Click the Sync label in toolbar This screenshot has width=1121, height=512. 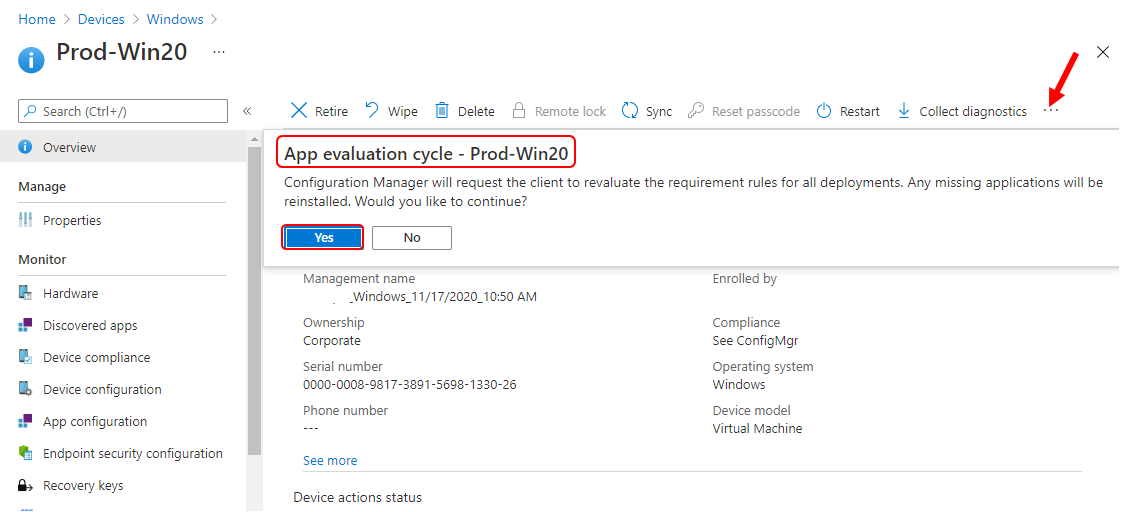pos(658,112)
